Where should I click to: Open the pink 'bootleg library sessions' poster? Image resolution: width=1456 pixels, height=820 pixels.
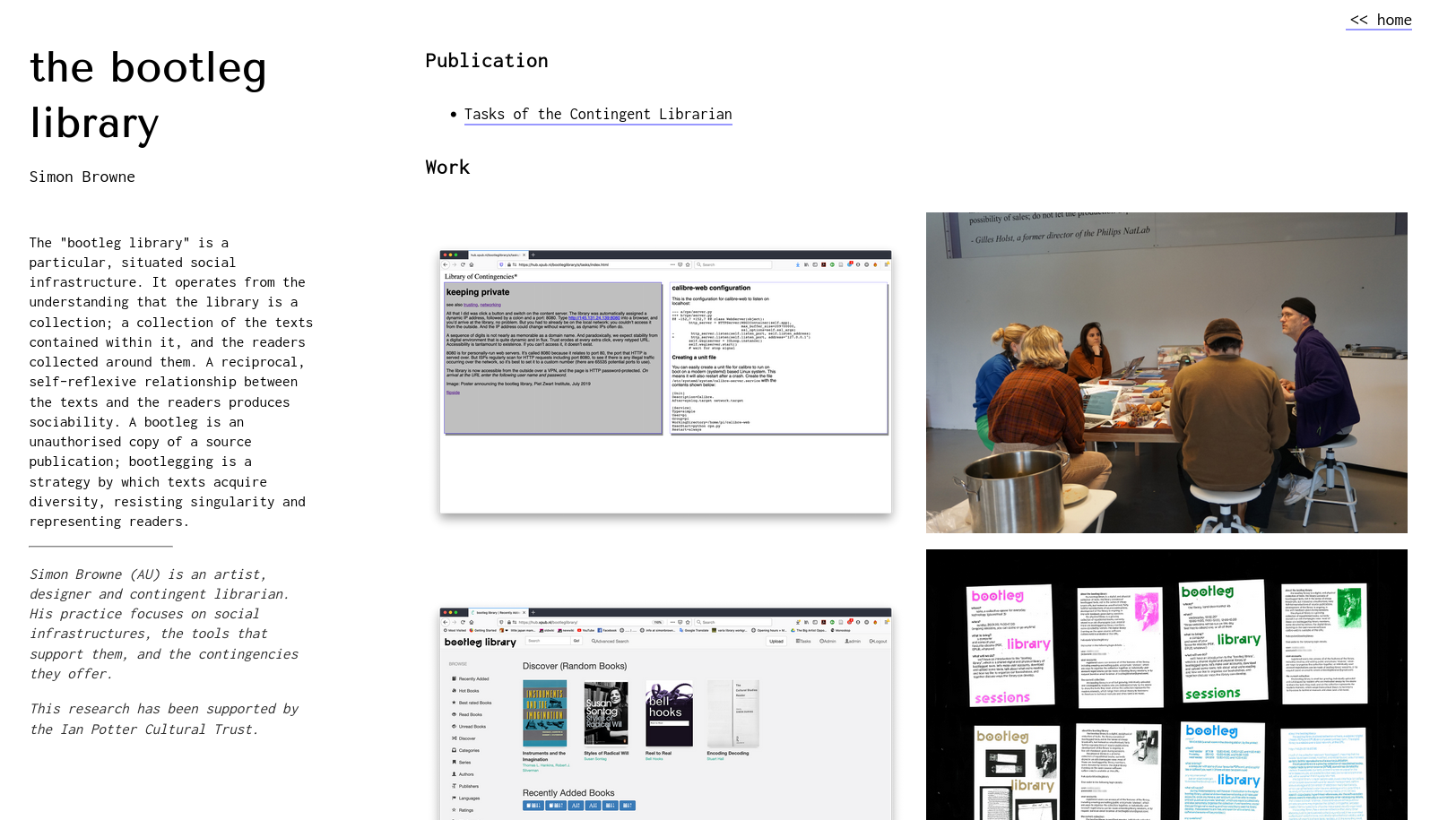pyautogui.click(x=1010, y=644)
